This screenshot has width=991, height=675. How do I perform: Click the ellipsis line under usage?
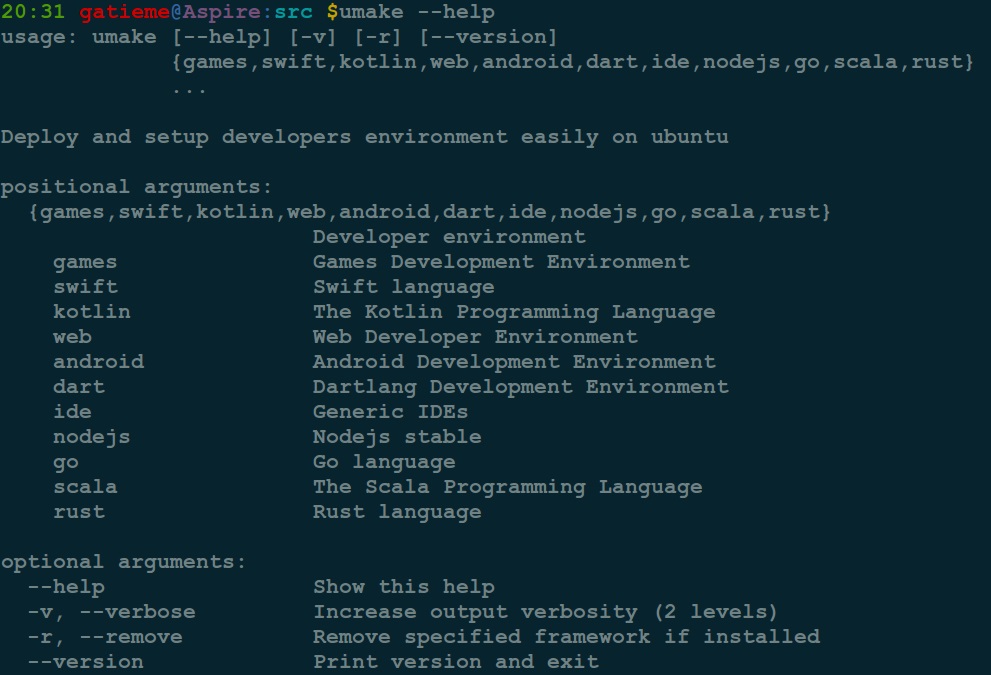[x=189, y=87]
